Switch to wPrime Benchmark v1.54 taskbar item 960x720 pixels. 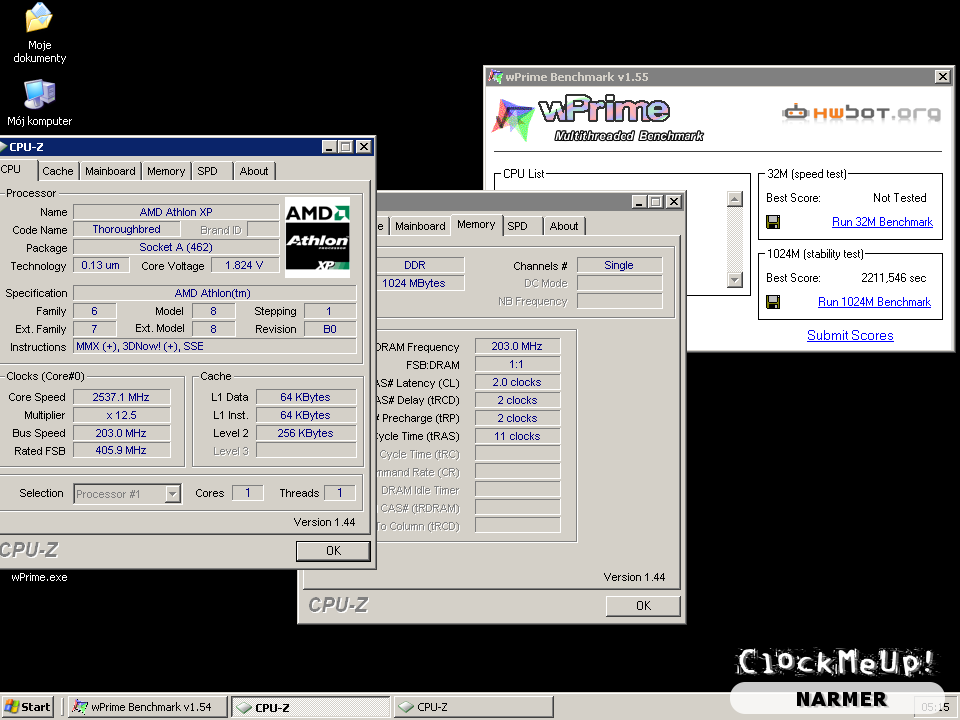pos(148,707)
